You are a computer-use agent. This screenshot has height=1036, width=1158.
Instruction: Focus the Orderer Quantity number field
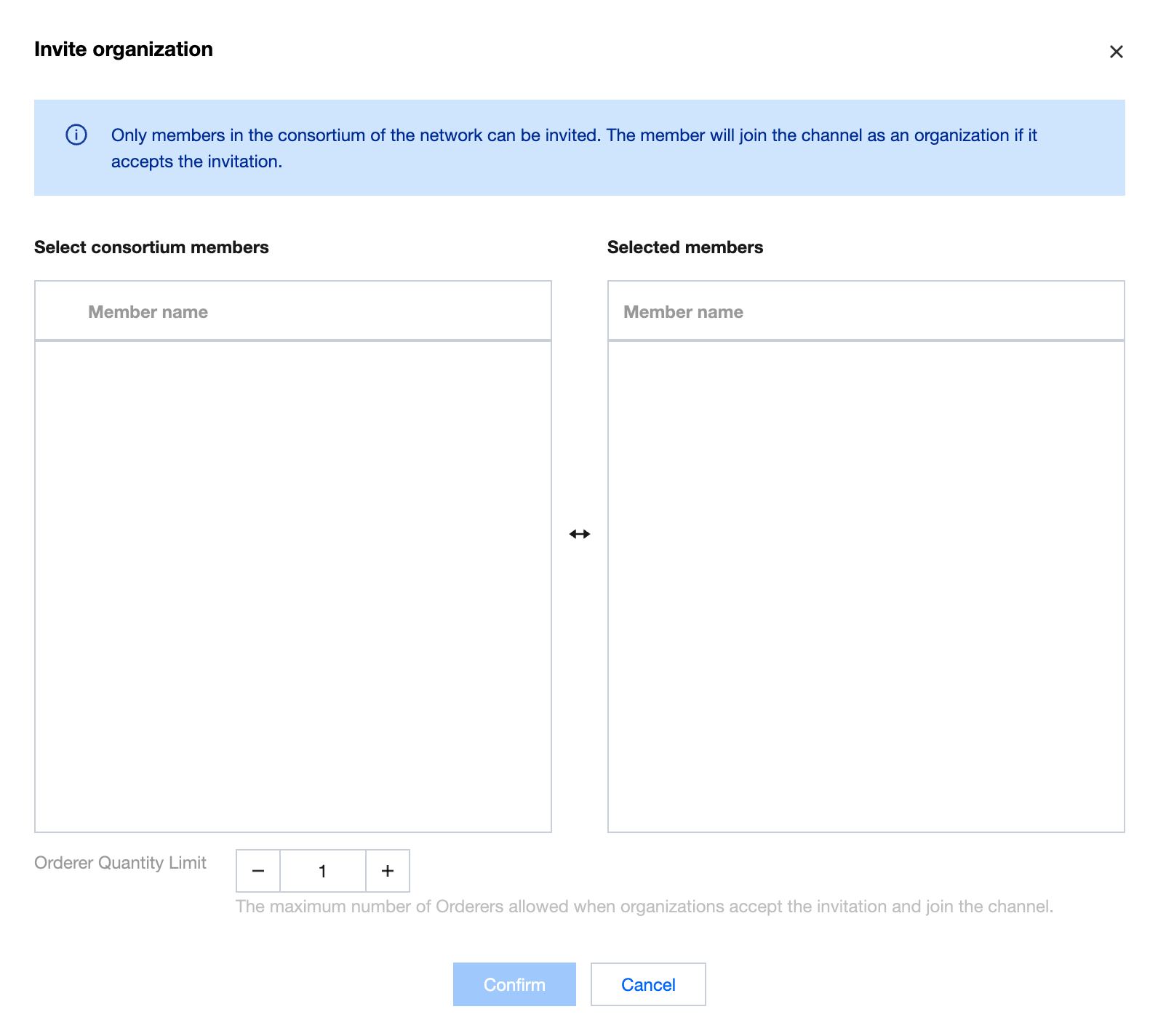point(322,871)
